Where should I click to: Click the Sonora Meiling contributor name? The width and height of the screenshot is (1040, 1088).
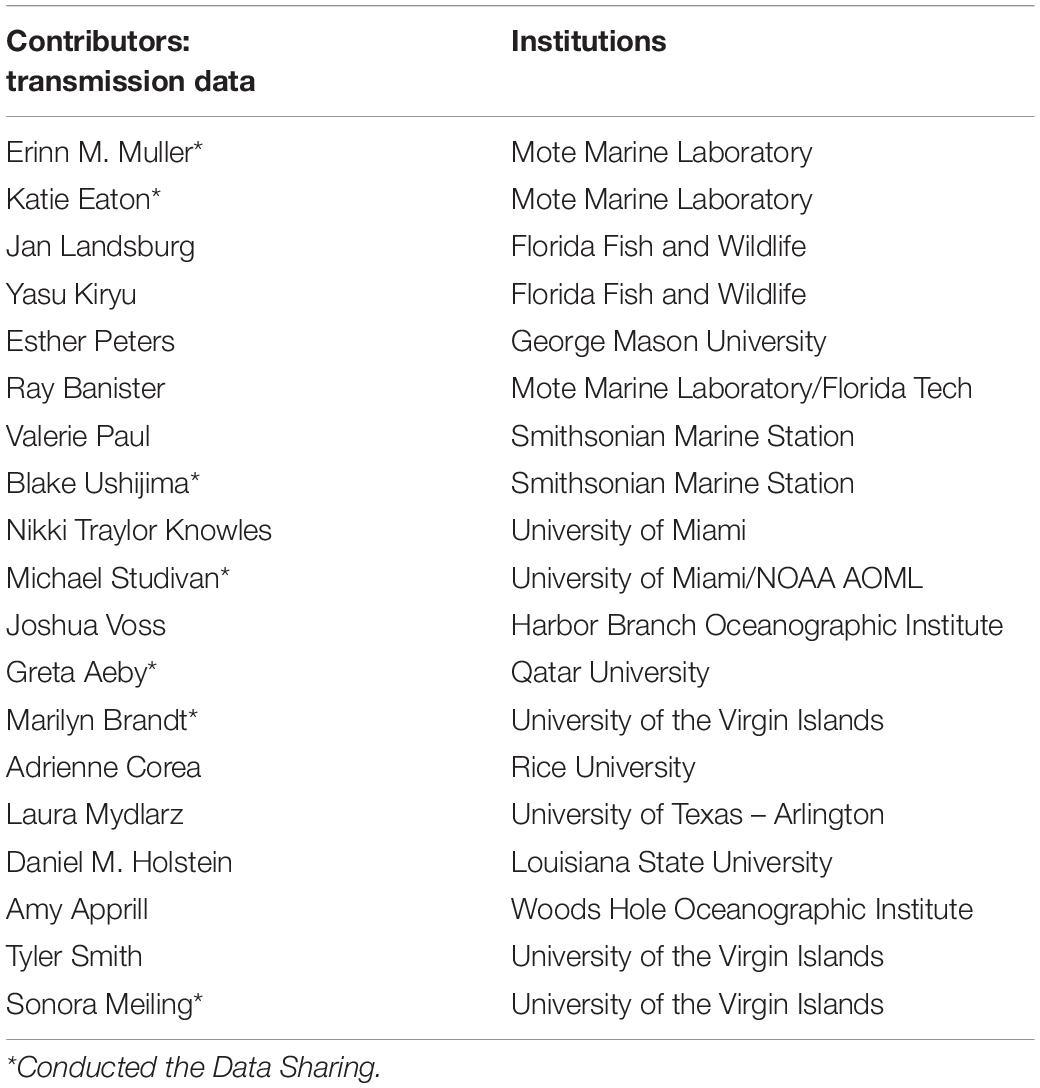pos(104,1005)
